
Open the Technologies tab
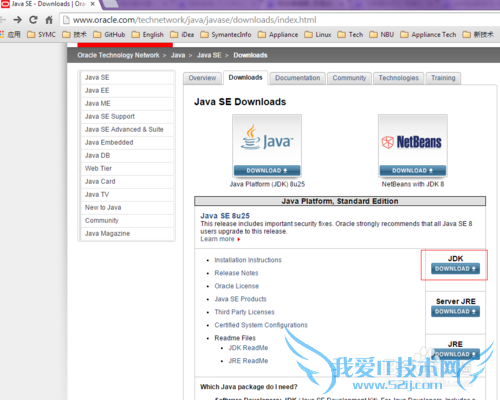[399, 78]
